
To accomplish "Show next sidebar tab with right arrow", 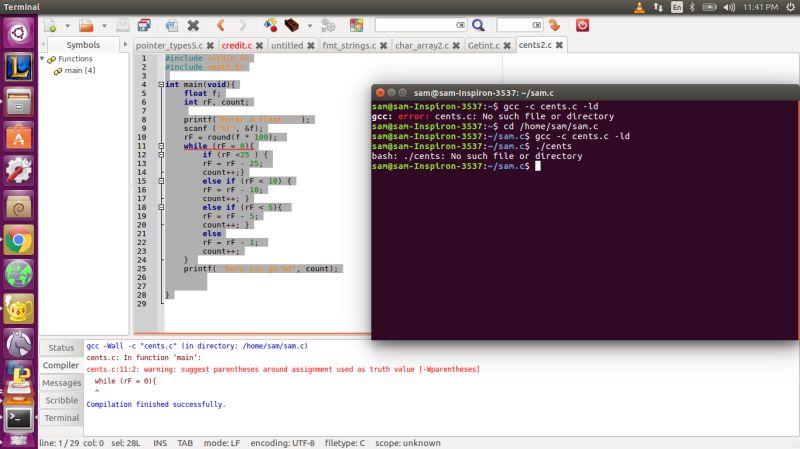I will point(125,44).
